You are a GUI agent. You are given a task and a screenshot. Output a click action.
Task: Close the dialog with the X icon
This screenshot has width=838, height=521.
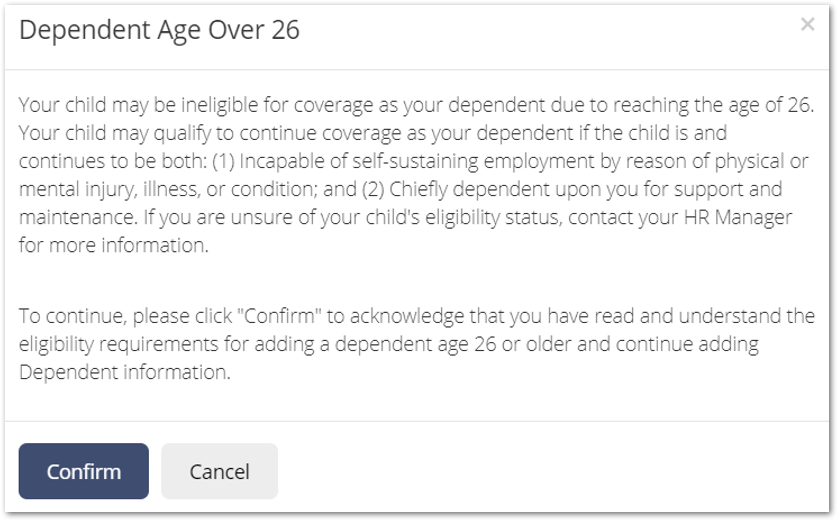click(x=807, y=24)
